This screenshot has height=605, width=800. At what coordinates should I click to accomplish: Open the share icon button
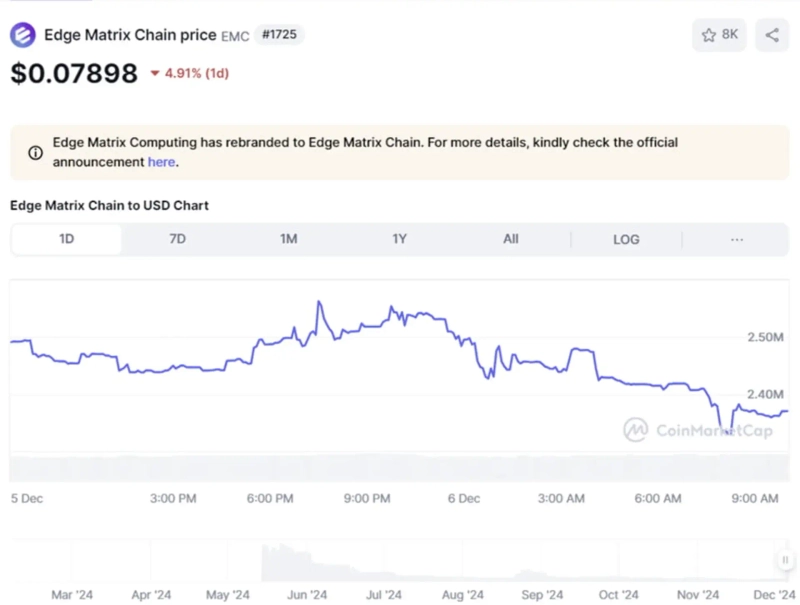[x=772, y=35]
